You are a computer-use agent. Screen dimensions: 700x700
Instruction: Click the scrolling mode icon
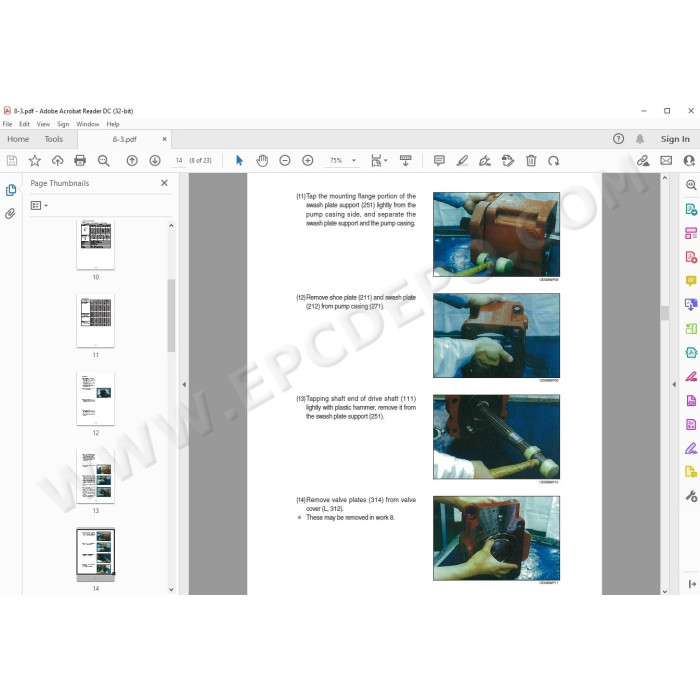(x=405, y=161)
